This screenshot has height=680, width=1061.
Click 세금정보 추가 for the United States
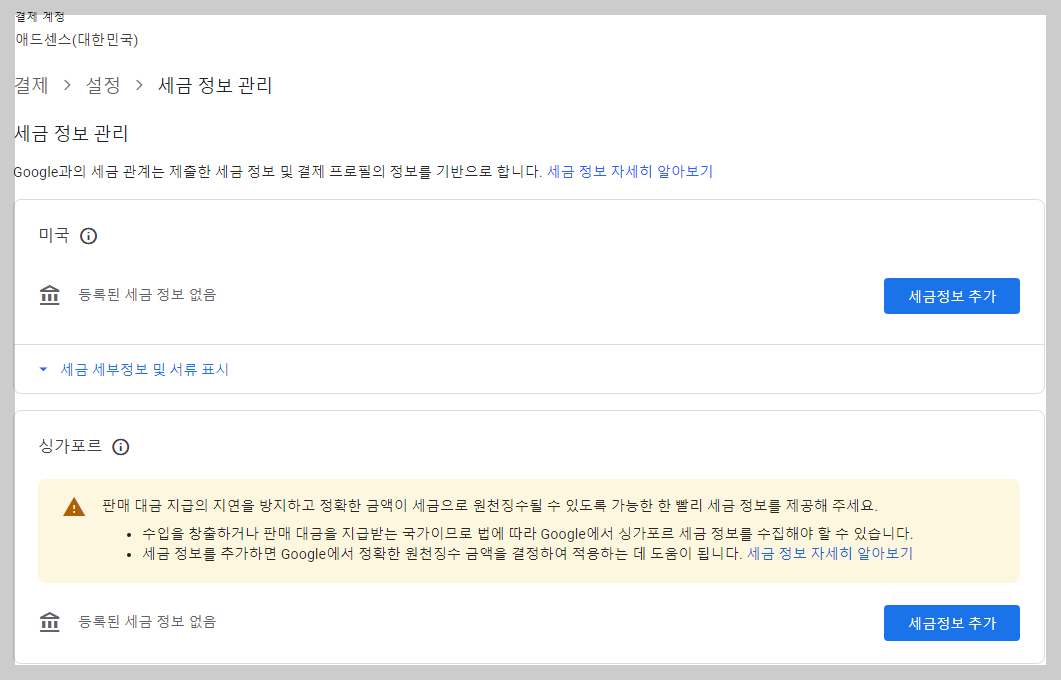pyautogui.click(x=951, y=295)
